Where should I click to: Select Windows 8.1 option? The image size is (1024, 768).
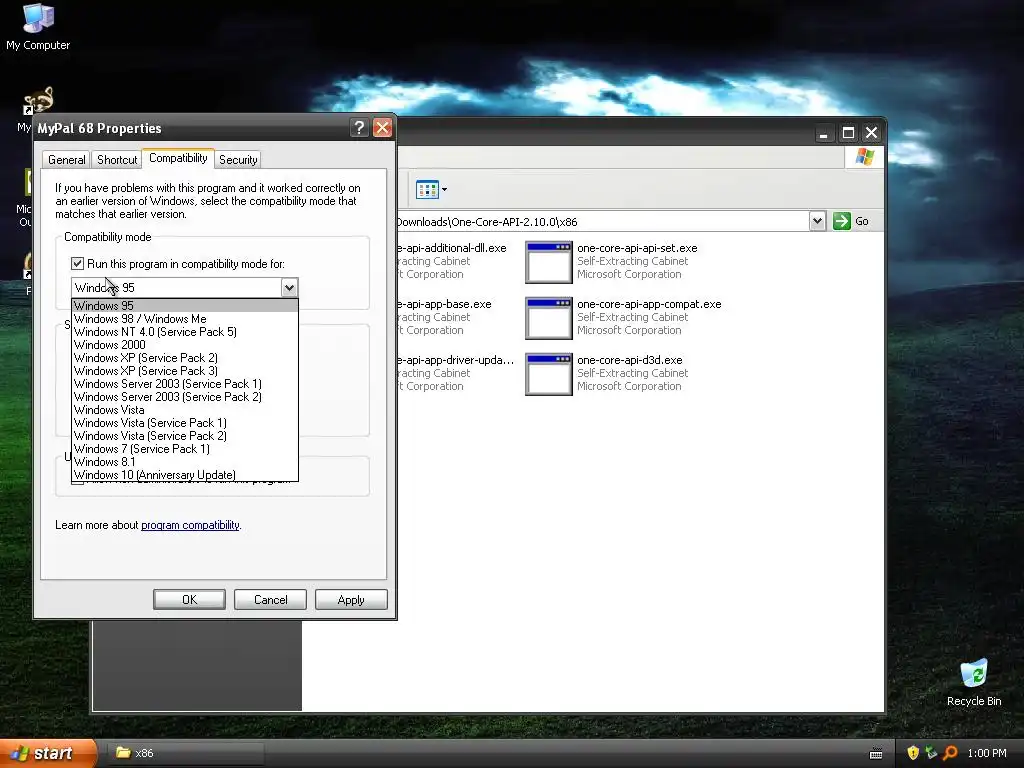185,462
